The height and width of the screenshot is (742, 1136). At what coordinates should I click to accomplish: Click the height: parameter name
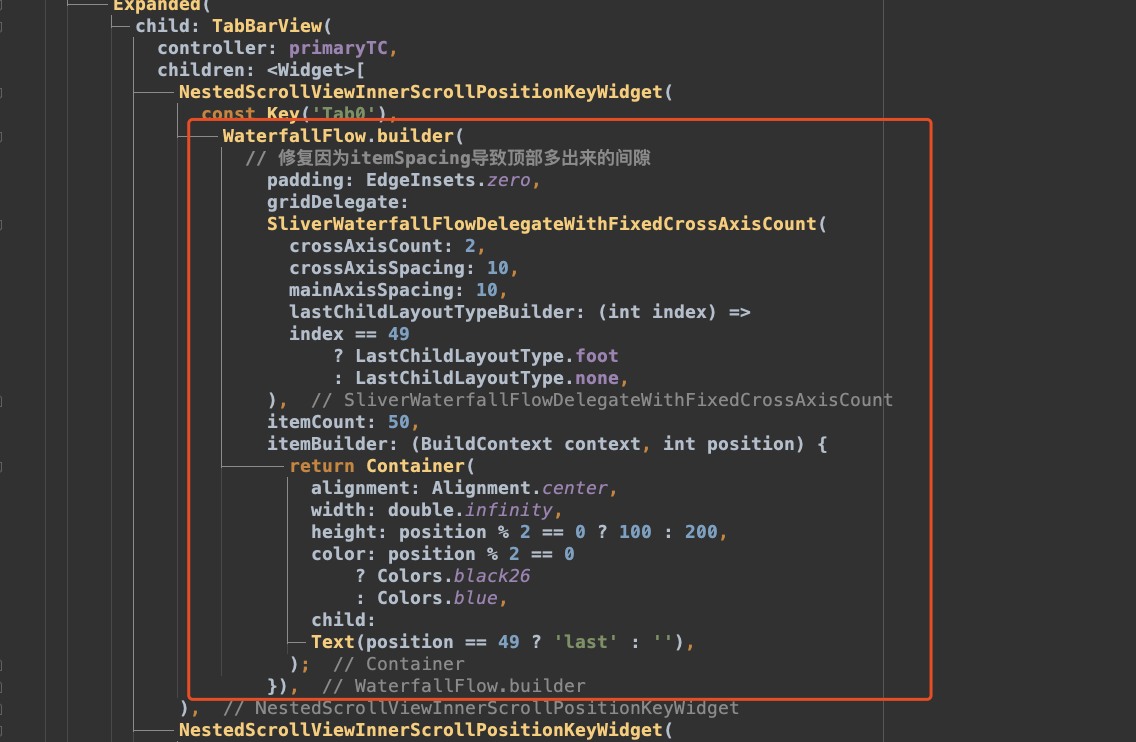click(x=348, y=533)
